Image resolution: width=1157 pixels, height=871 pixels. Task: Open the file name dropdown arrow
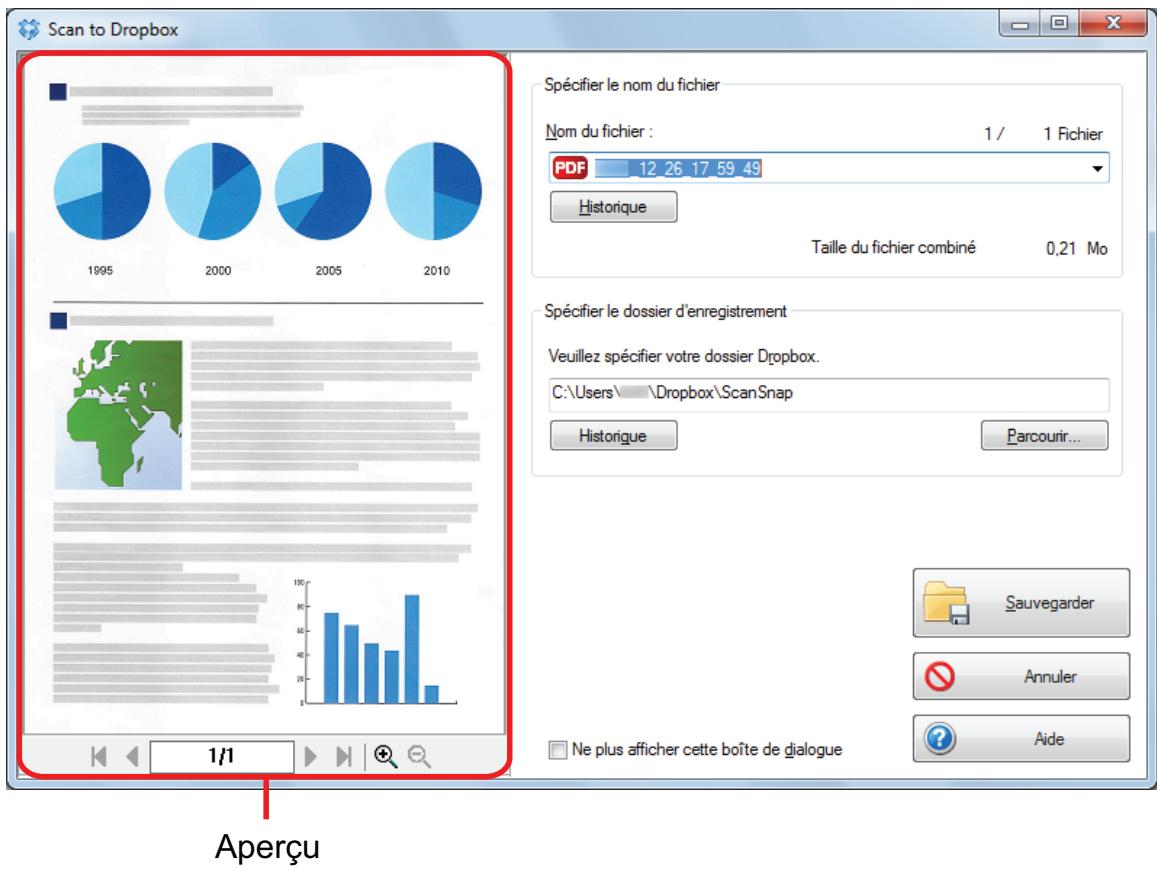[1097, 168]
